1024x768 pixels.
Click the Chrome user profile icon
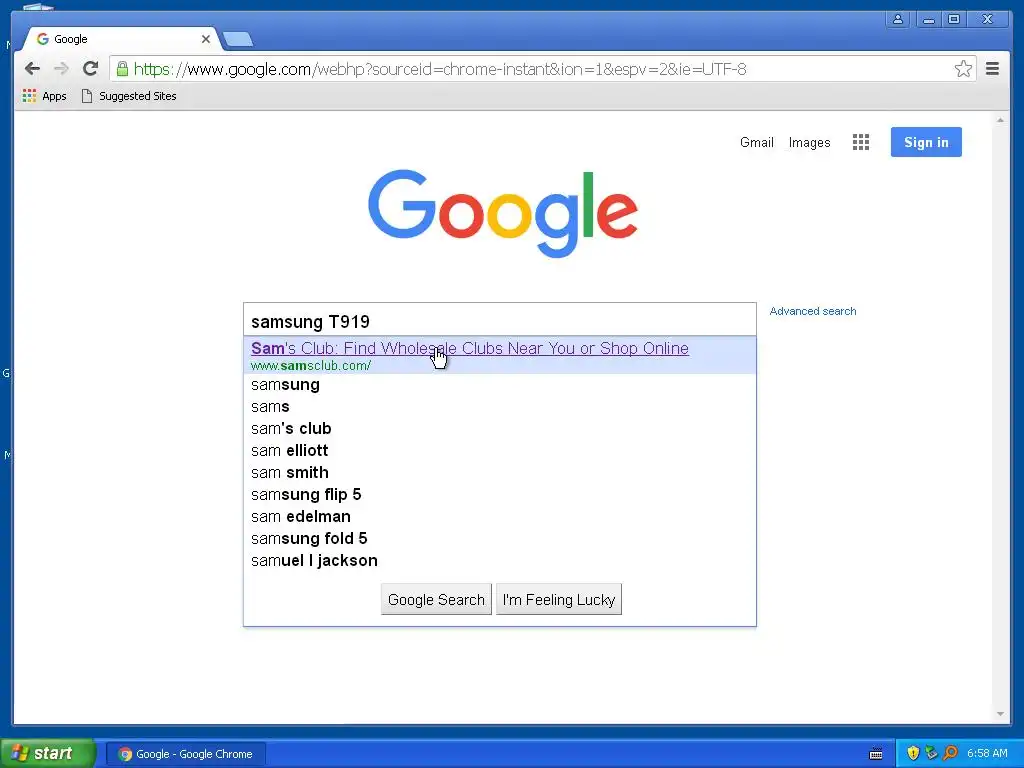click(898, 20)
